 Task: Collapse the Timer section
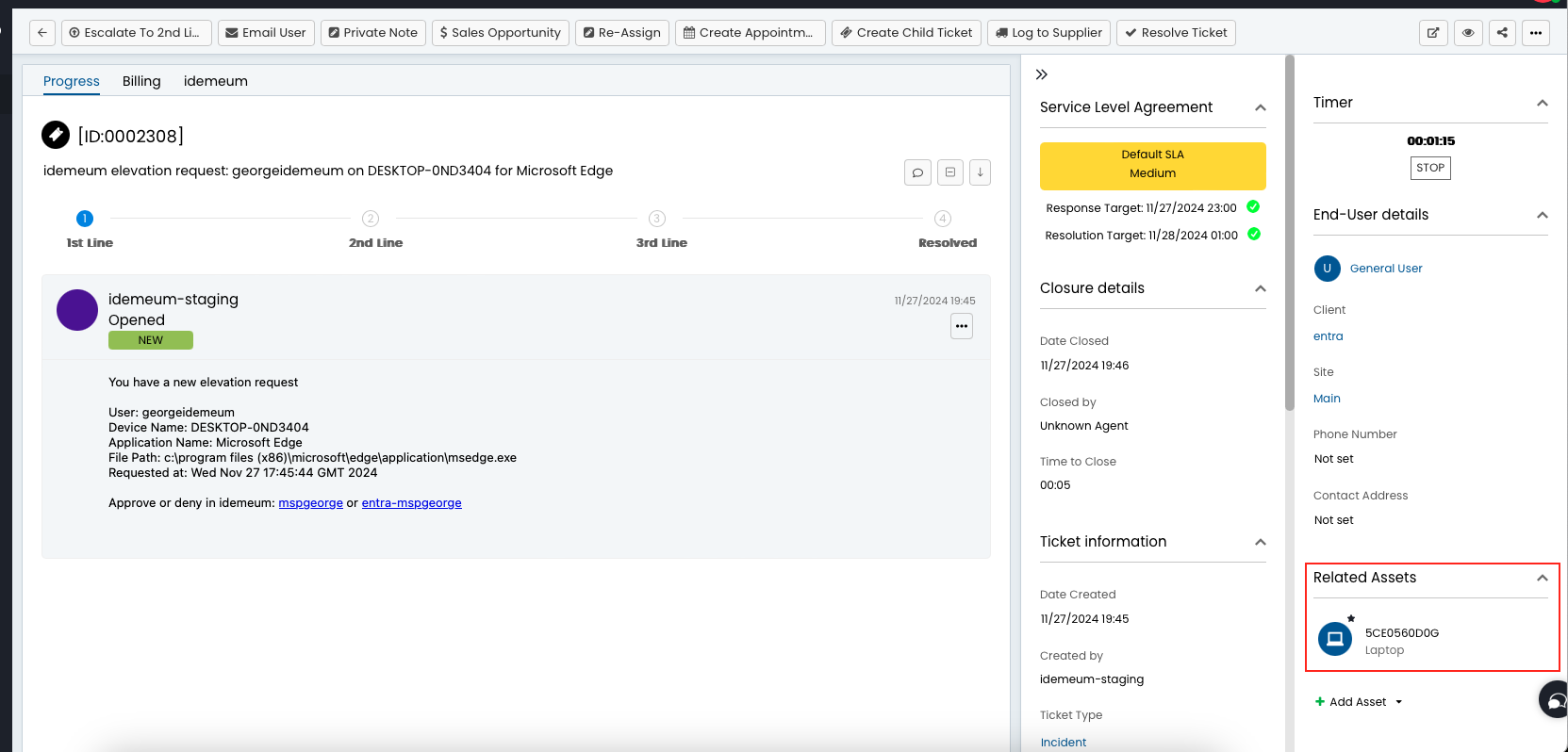pyautogui.click(x=1543, y=103)
